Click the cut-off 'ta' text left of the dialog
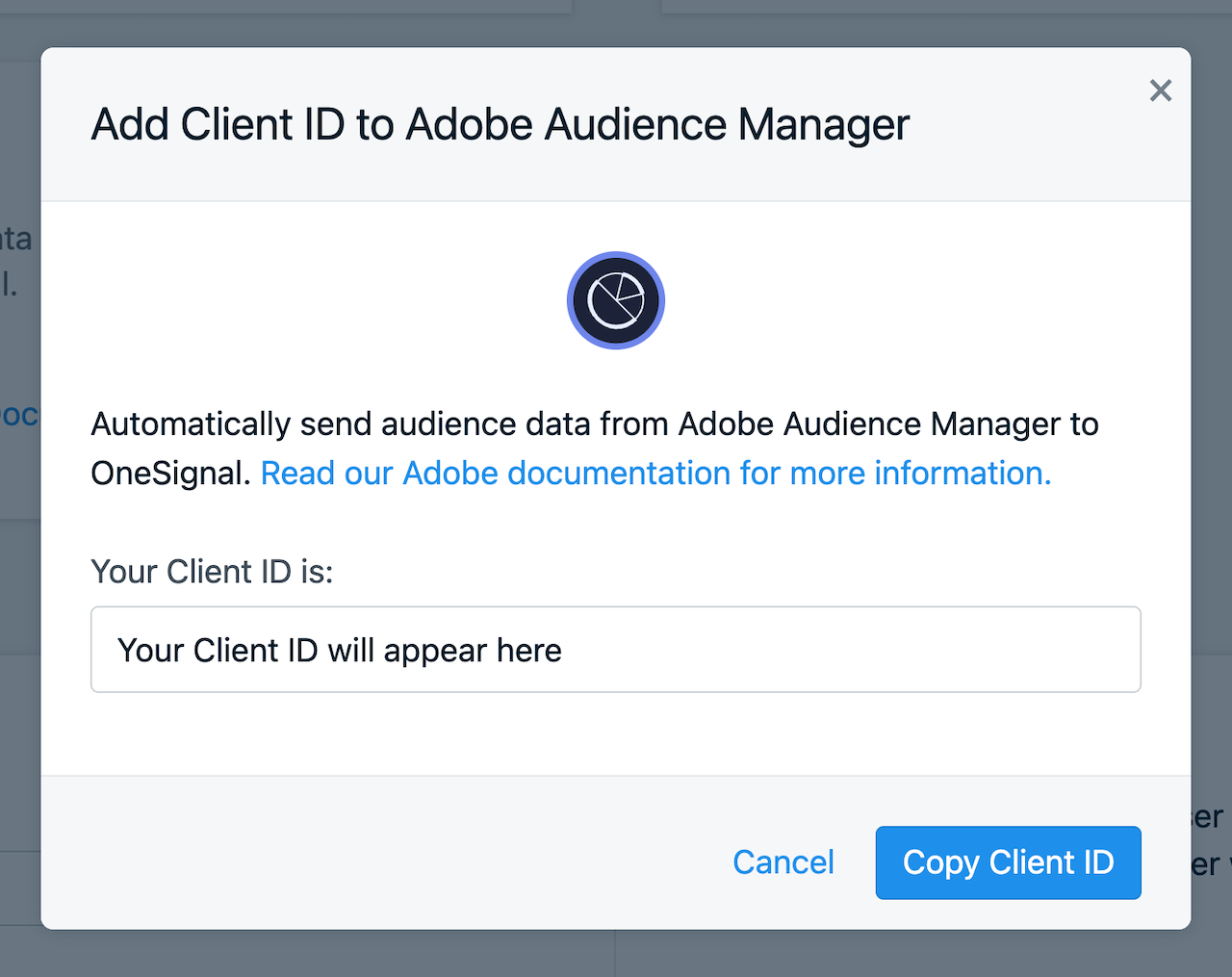This screenshot has width=1232, height=977. coord(17,239)
